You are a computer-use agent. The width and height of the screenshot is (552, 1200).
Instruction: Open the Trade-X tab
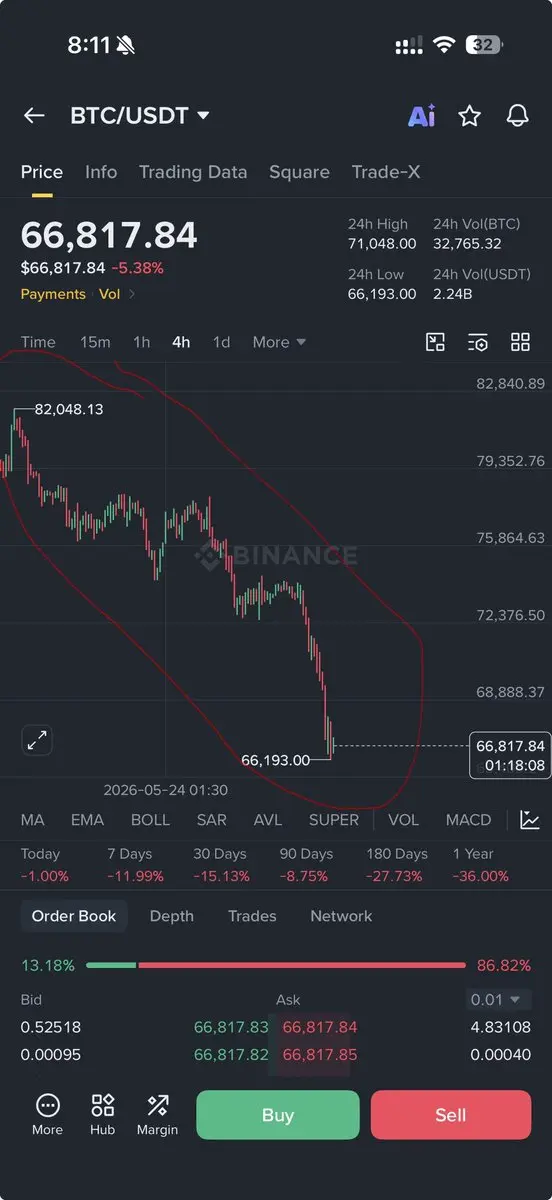(386, 172)
